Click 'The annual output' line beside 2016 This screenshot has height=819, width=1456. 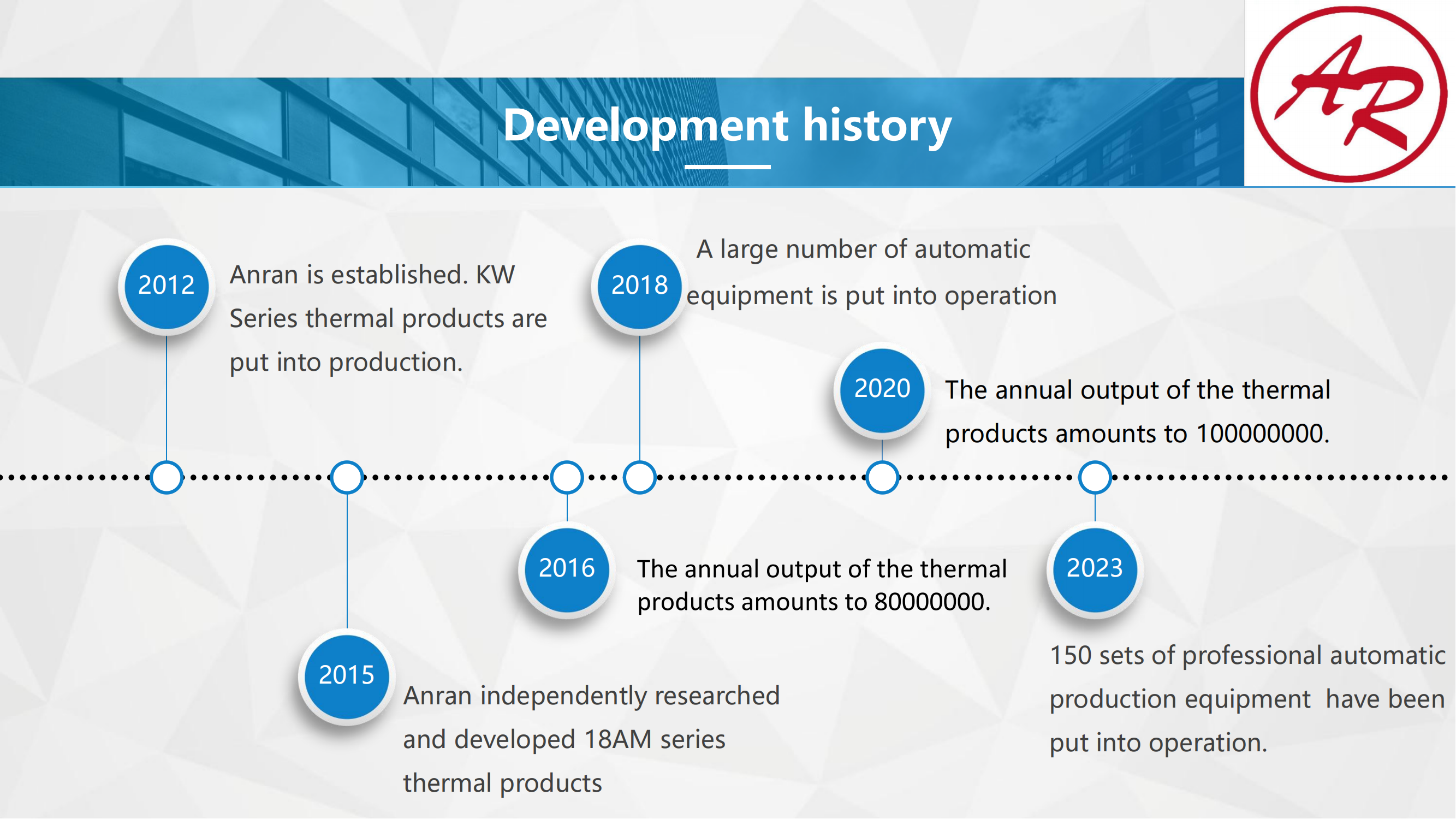tap(822, 569)
